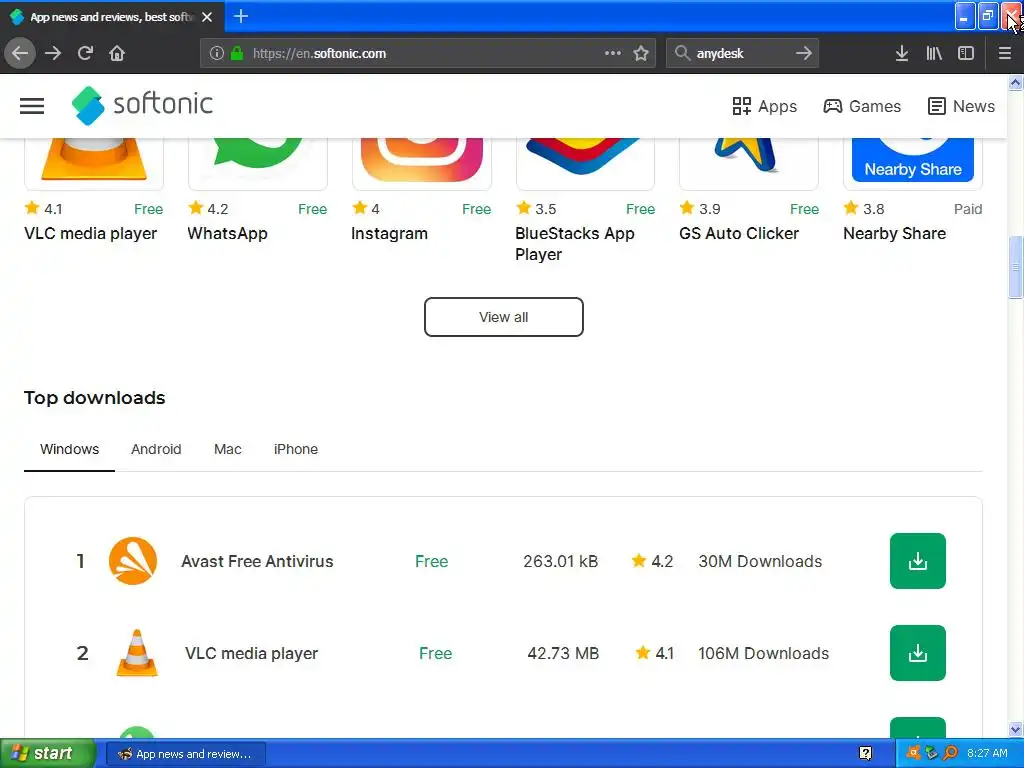Viewport: 1024px width, 768px height.
Task: Click the anydesk search box
Action: coord(741,53)
